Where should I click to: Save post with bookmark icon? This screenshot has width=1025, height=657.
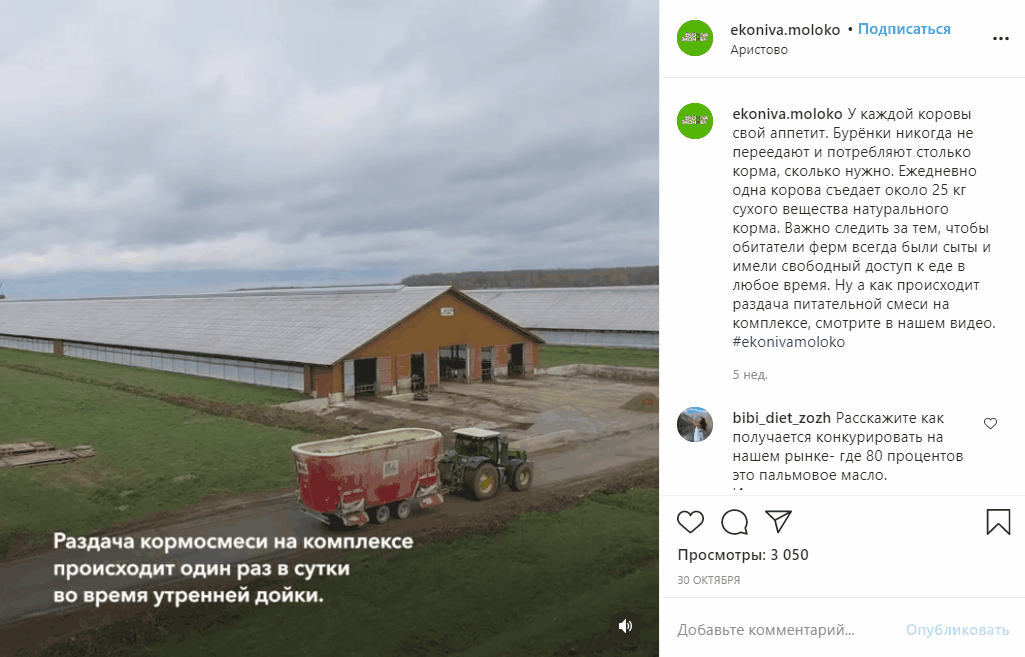(998, 522)
